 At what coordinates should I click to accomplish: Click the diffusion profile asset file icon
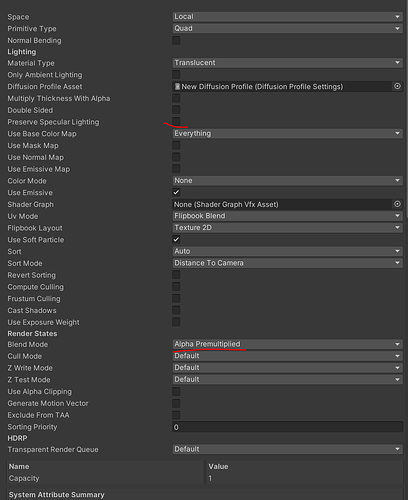click(178, 87)
